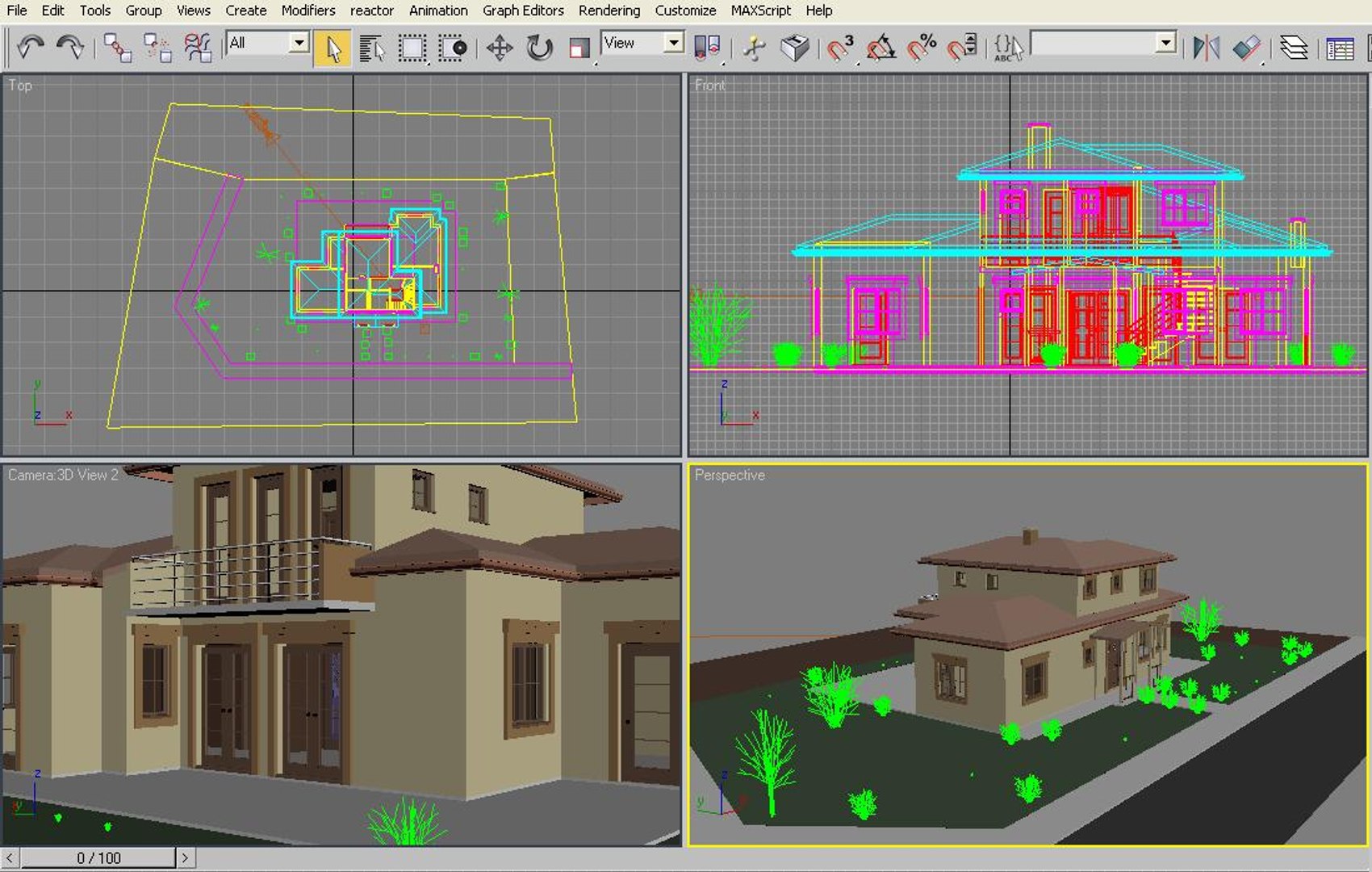Click the Mirror tool icon

[1206, 48]
